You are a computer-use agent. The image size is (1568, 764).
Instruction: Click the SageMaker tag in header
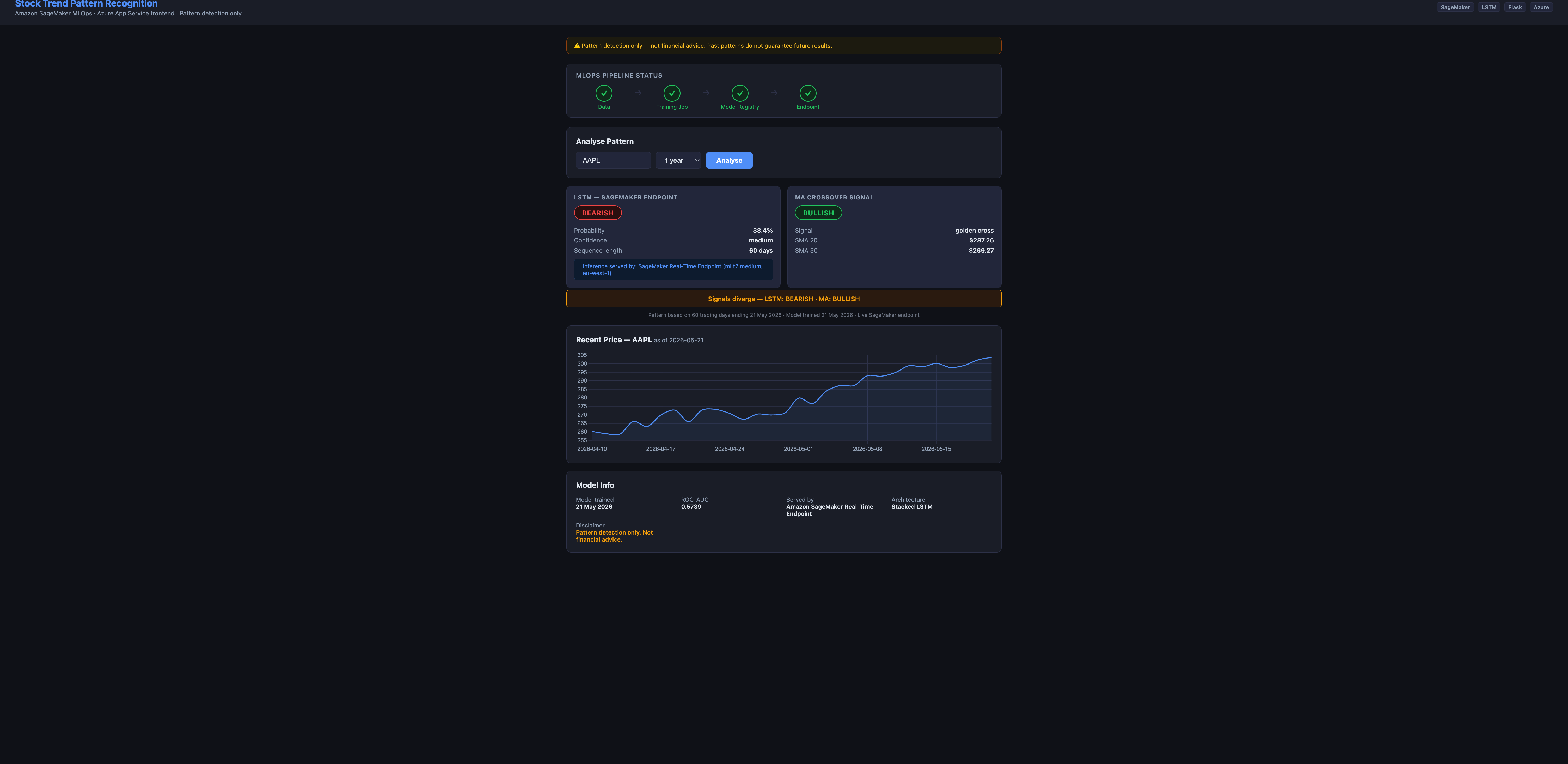coord(1455,7)
